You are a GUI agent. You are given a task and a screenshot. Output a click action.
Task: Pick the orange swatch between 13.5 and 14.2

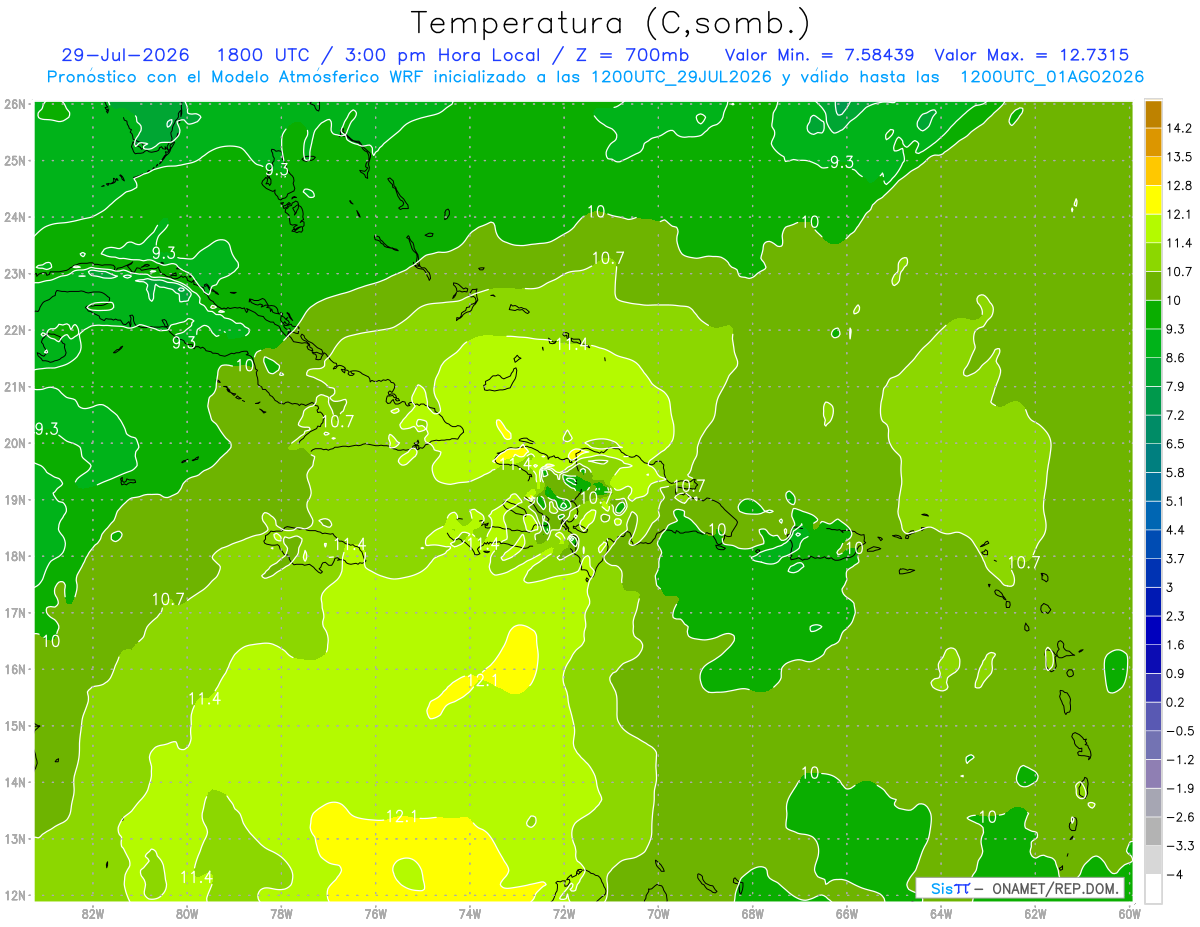1153,142
